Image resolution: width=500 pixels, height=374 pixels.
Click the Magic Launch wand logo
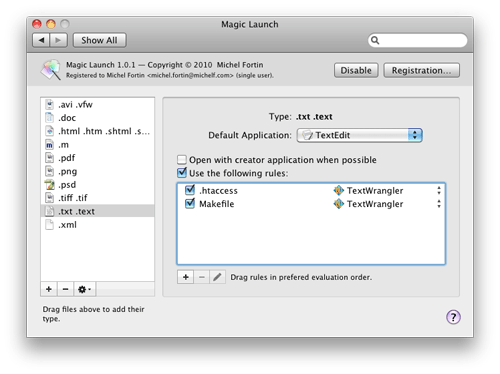point(51,69)
